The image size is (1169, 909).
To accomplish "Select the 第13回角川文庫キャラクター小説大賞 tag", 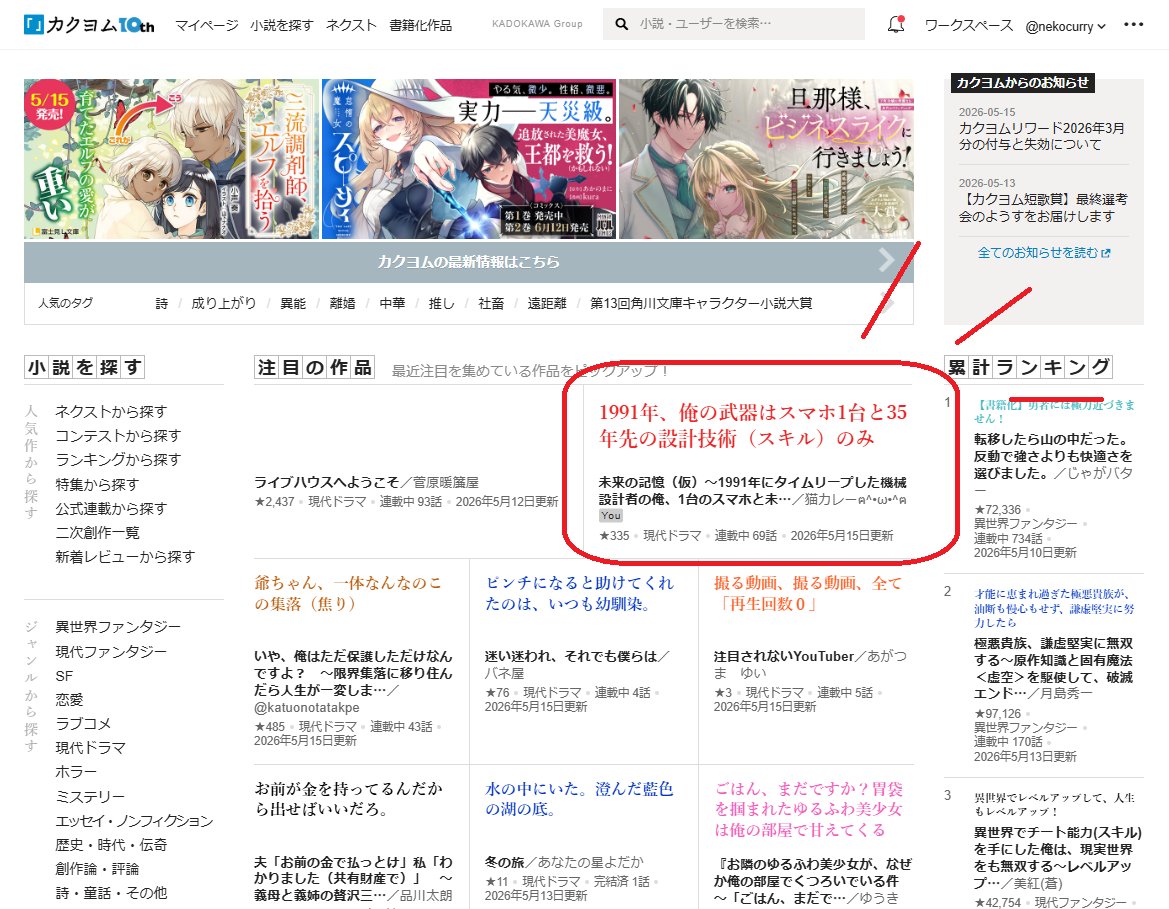I will pos(702,303).
